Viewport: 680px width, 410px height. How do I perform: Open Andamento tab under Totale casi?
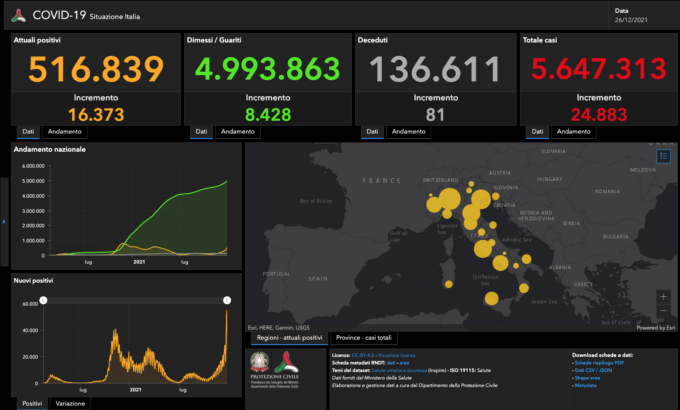(x=574, y=131)
